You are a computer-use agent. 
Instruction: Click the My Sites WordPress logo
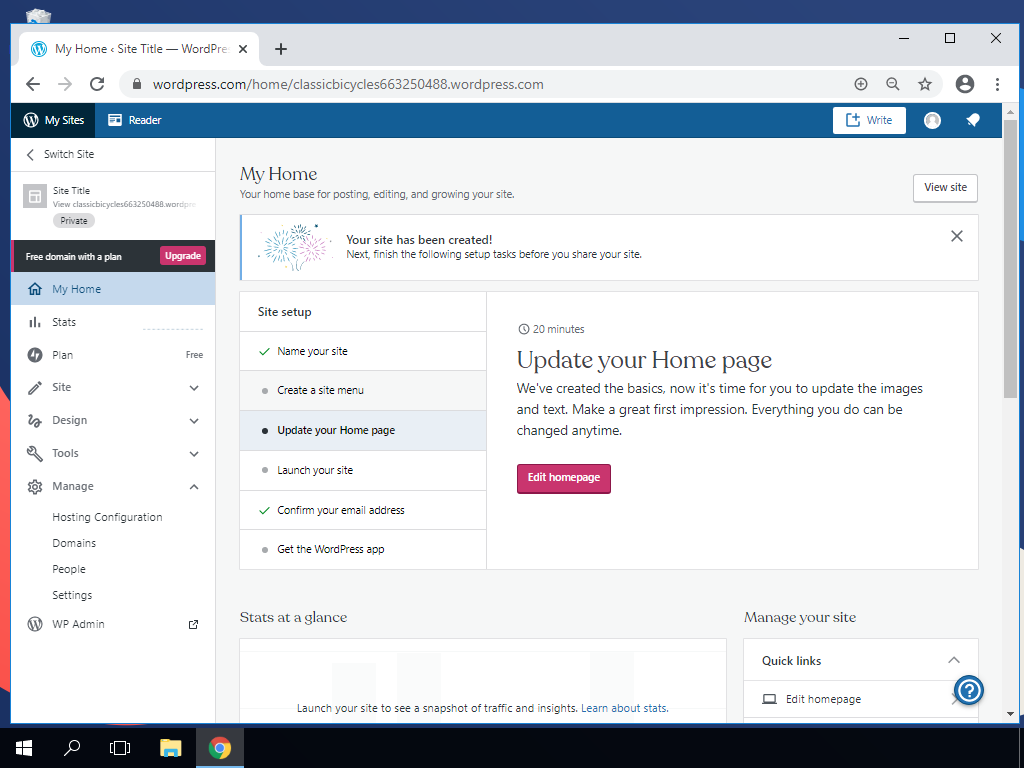[31, 120]
